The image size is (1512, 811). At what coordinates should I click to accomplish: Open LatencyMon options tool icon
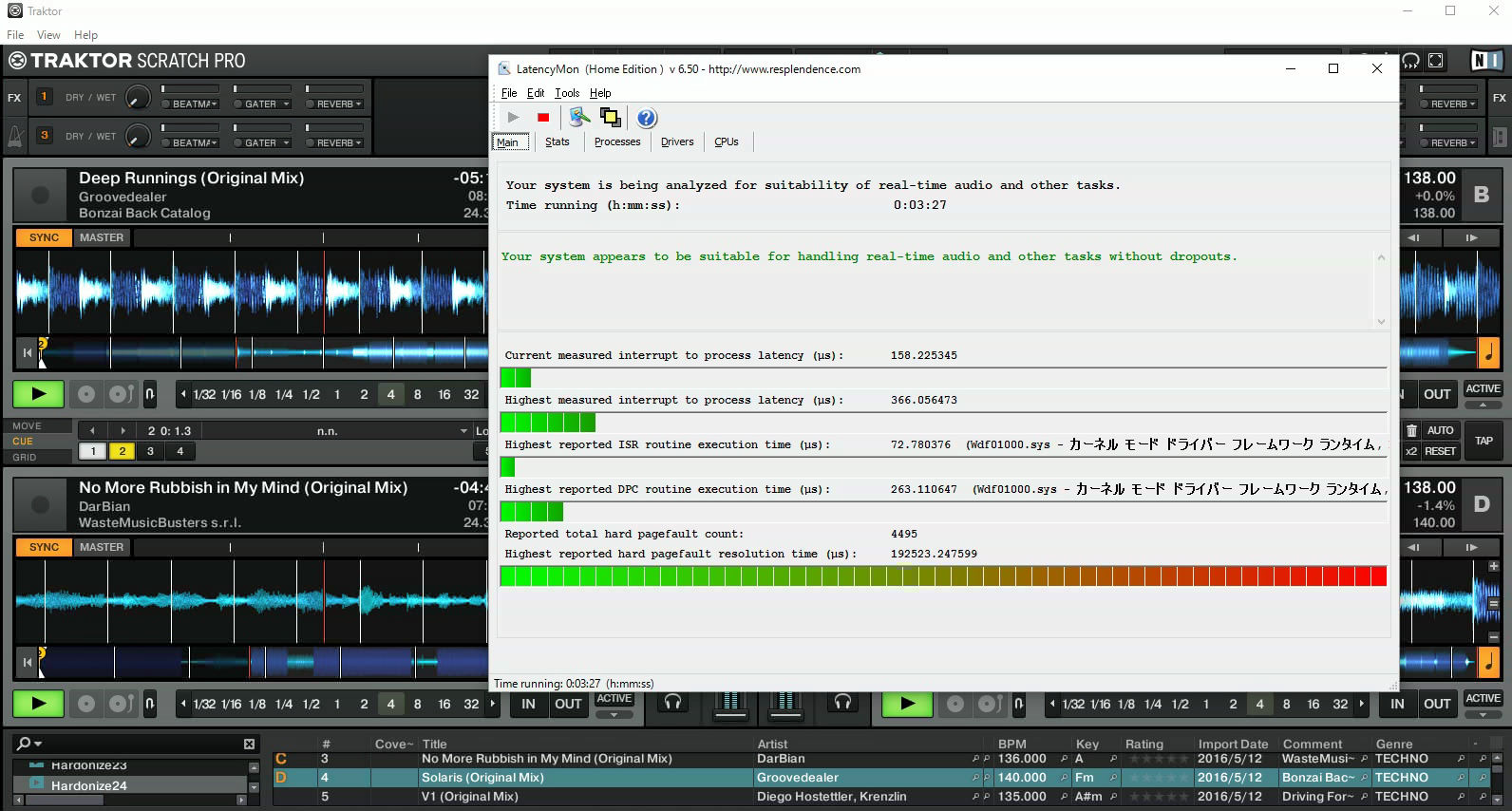tap(579, 118)
